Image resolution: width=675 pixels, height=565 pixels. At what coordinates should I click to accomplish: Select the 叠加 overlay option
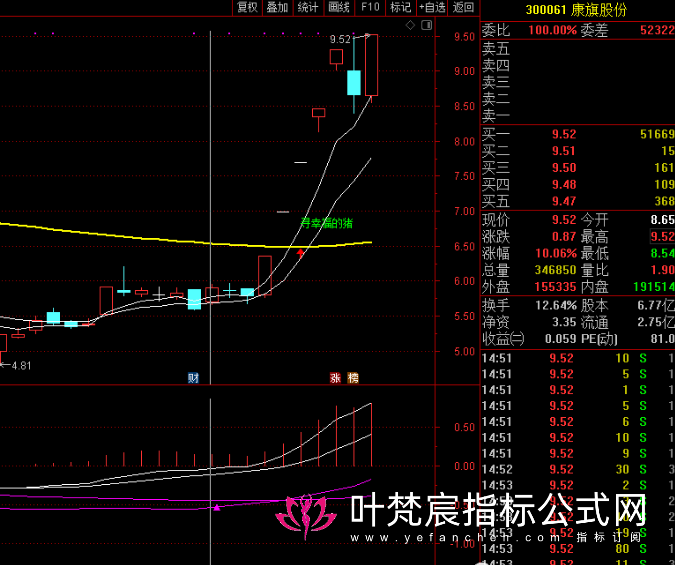[277, 7]
